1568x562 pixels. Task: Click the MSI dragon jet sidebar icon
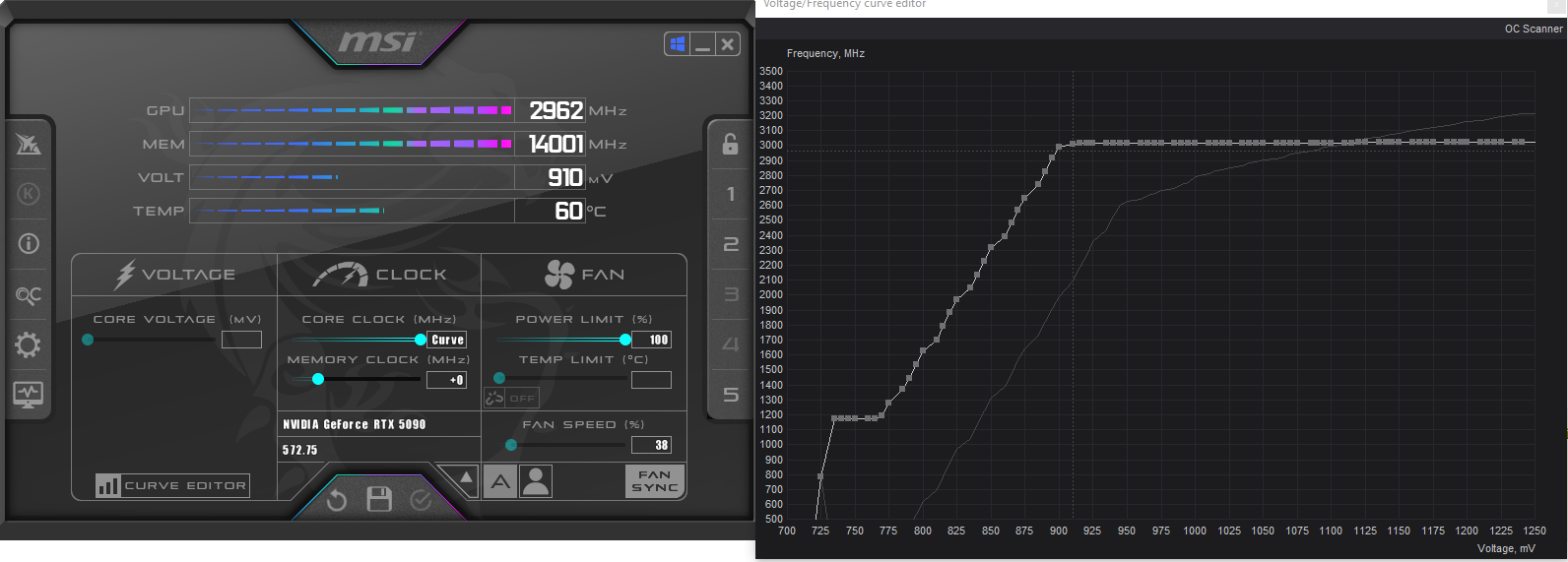point(29,145)
